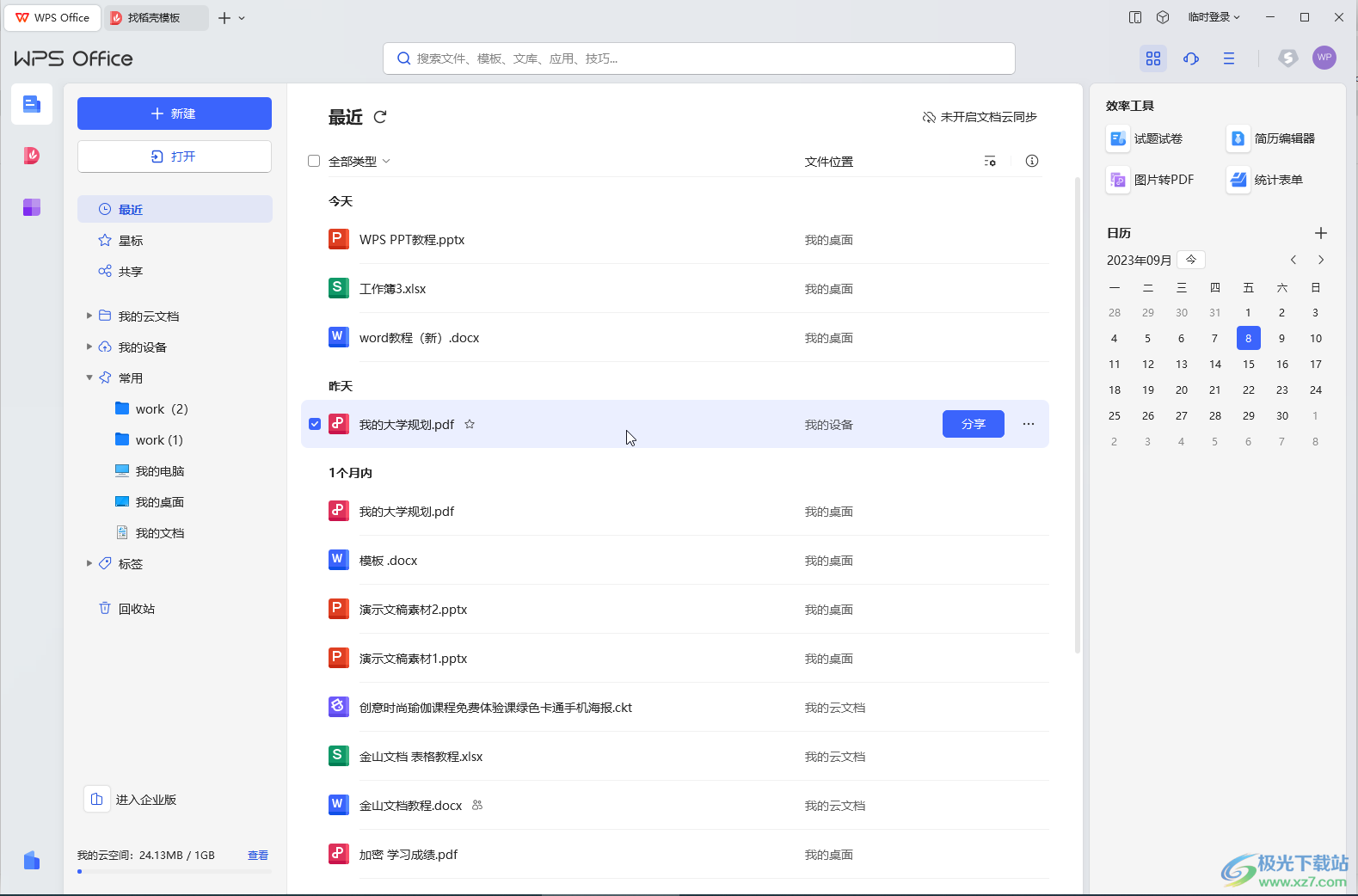The height and width of the screenshot is (896, 1358).
Task: Select 星标 in sidebar
Action: pos(175,240)
